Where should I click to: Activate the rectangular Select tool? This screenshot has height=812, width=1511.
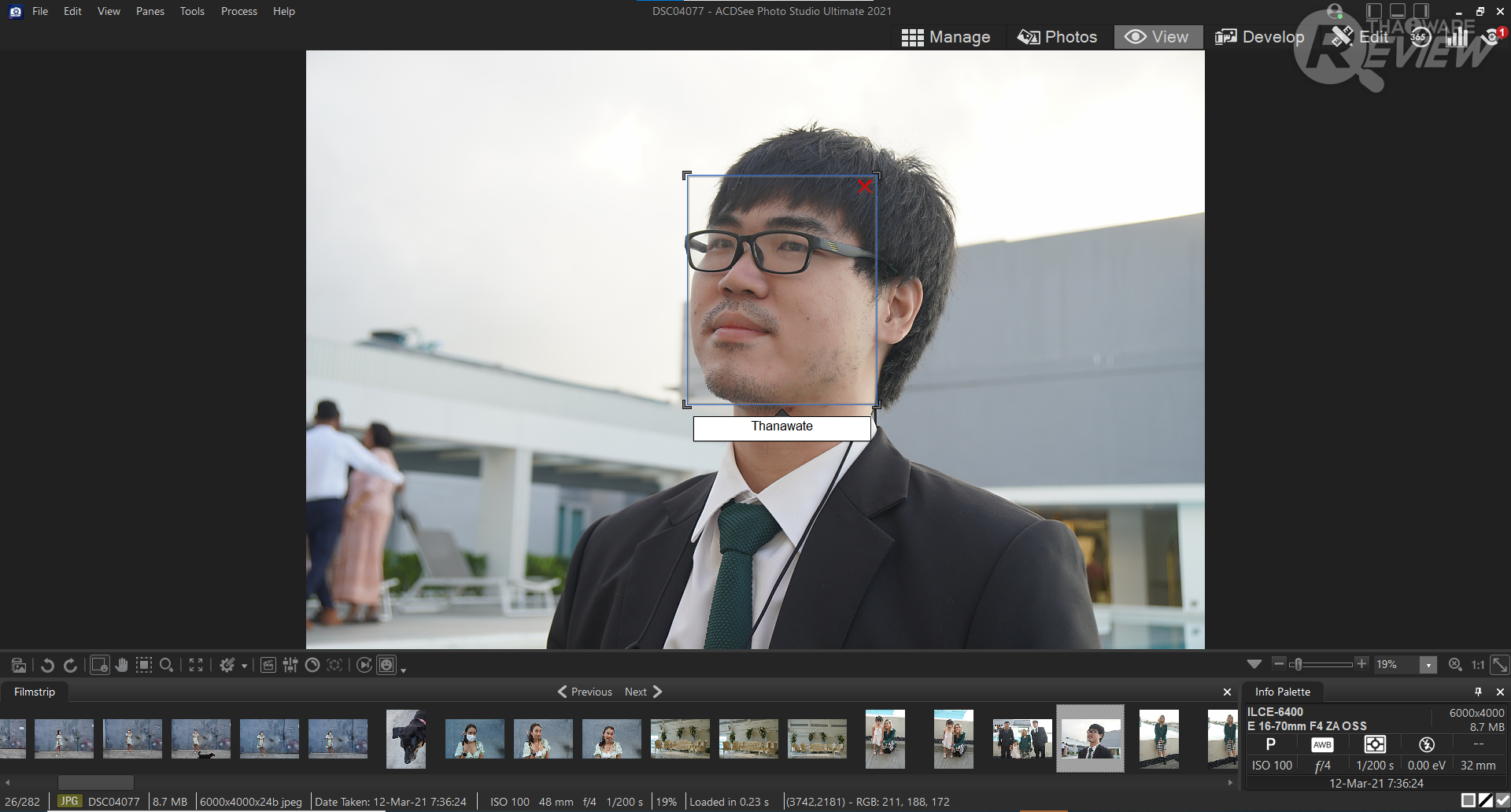click(x=144, y=666)
